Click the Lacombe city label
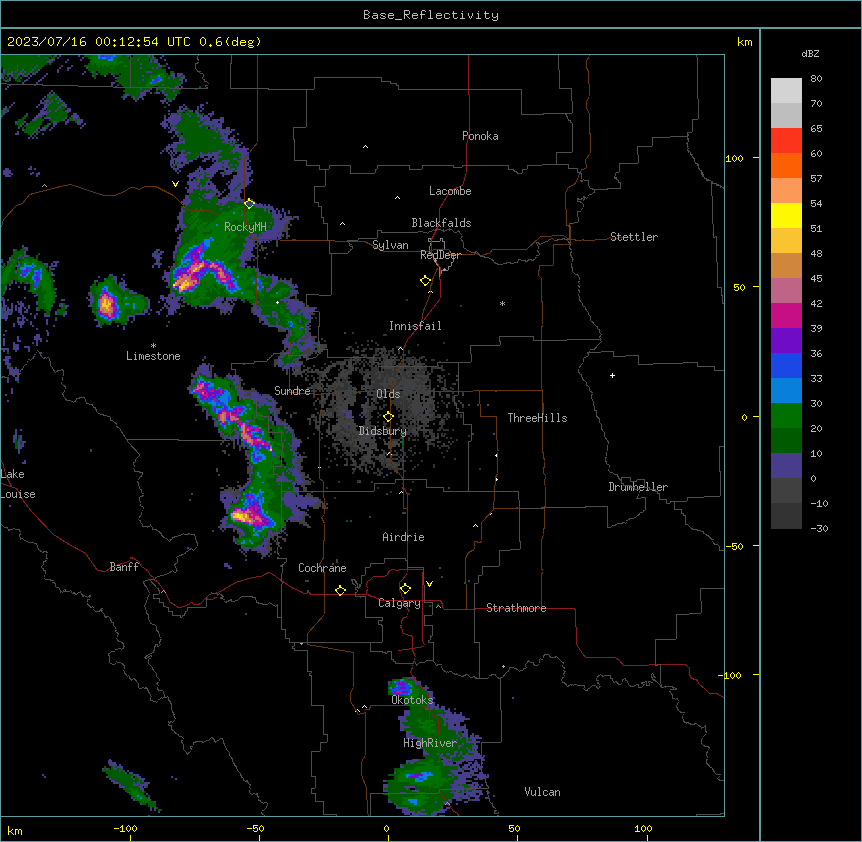862x842 pixels. tap(450, 191)
